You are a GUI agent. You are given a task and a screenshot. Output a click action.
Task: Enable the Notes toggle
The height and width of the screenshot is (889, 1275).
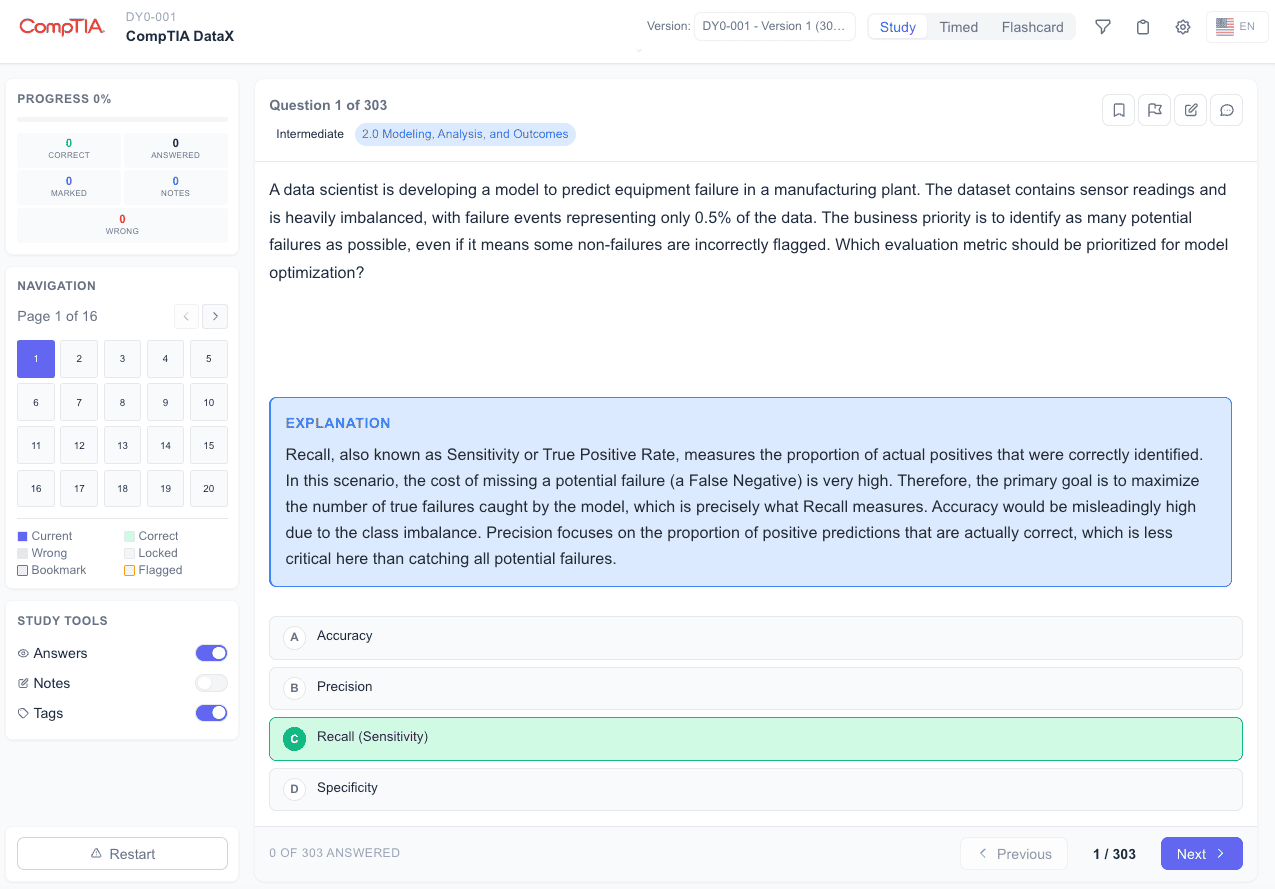(211, 682)
